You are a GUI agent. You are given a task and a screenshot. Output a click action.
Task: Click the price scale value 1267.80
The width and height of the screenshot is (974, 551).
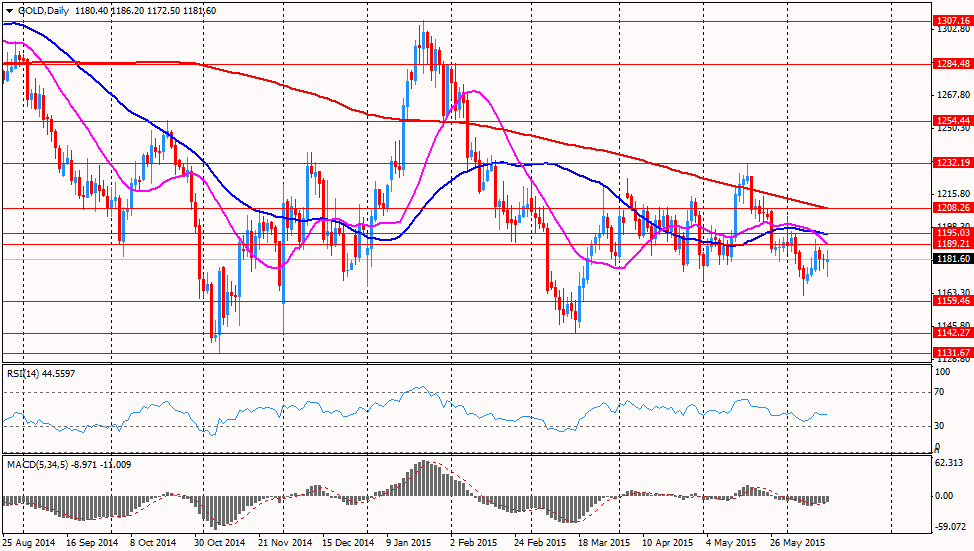pyautogui.click(x=952, y=94)
